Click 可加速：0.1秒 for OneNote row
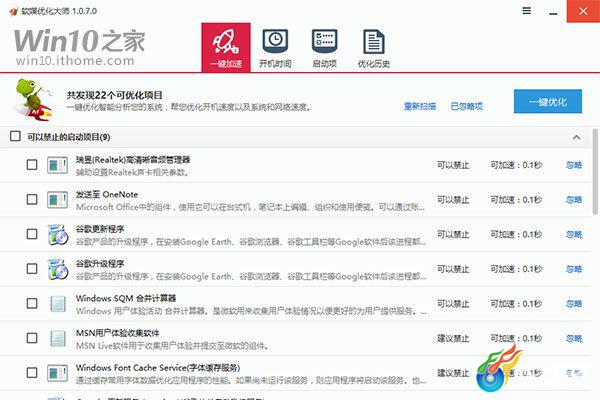The height and width of the screenshot is (400, 600). 516,199
